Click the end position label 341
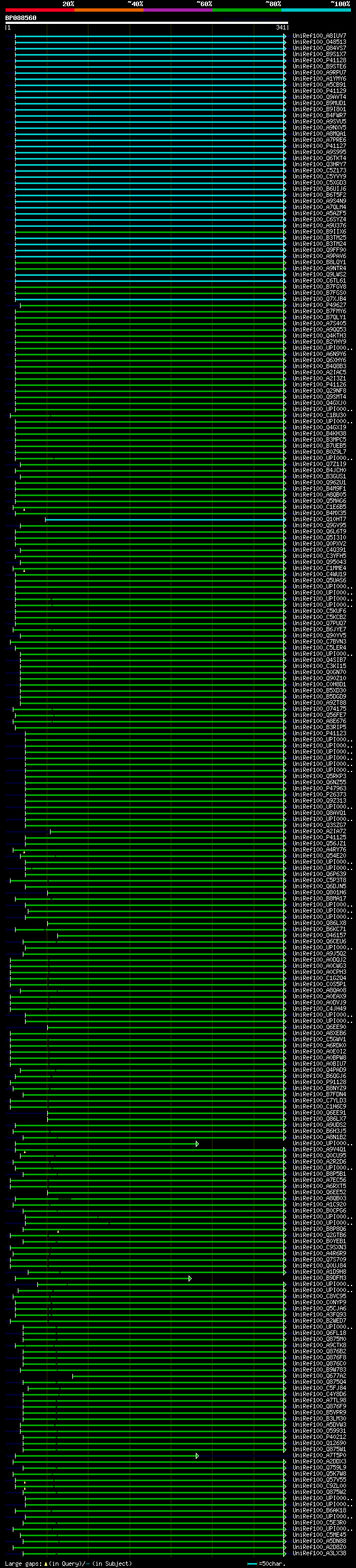The image size is (356, 1568). [280, 28]
